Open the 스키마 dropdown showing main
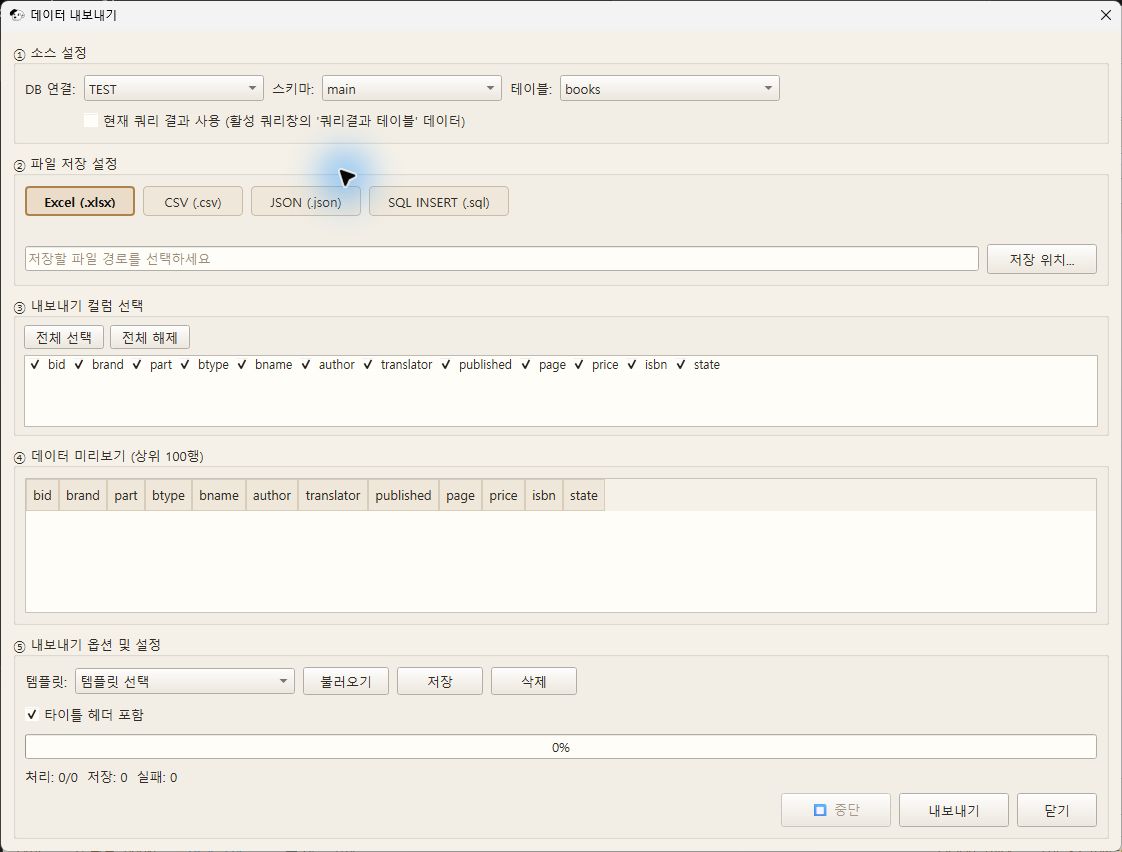 tap(411, 89)
